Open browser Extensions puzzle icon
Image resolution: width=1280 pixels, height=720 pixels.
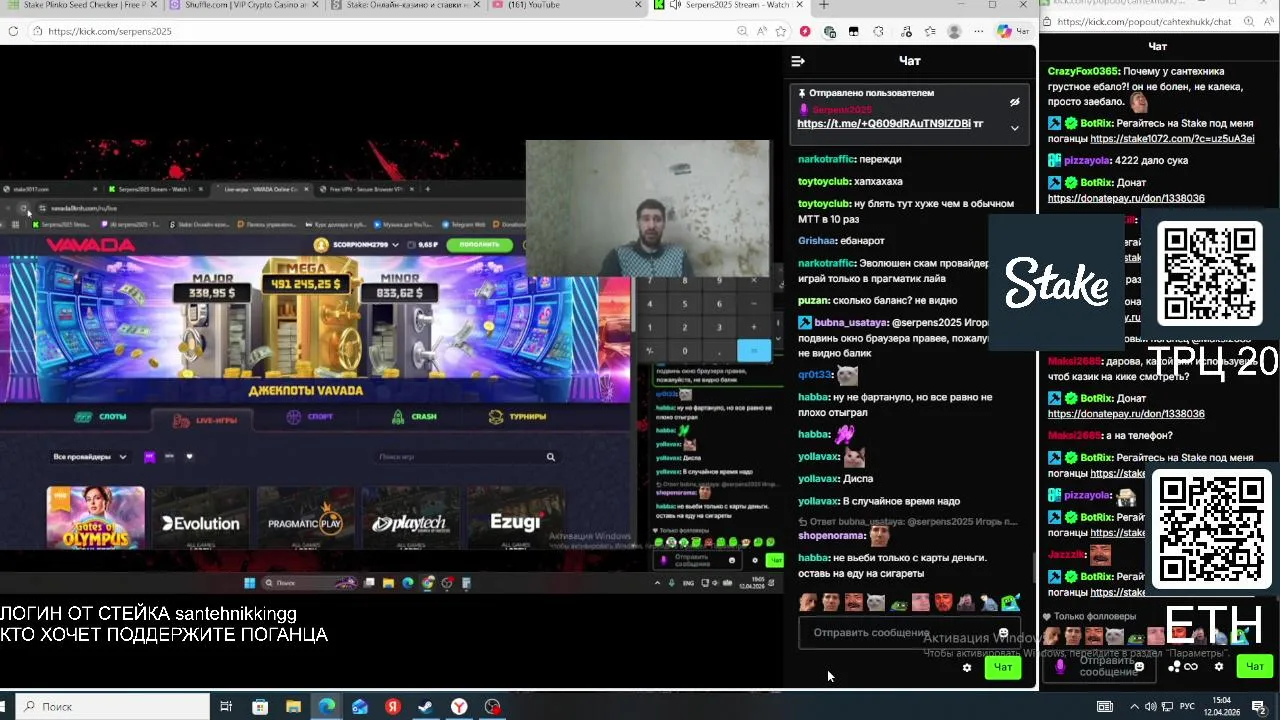pos(878,31)
